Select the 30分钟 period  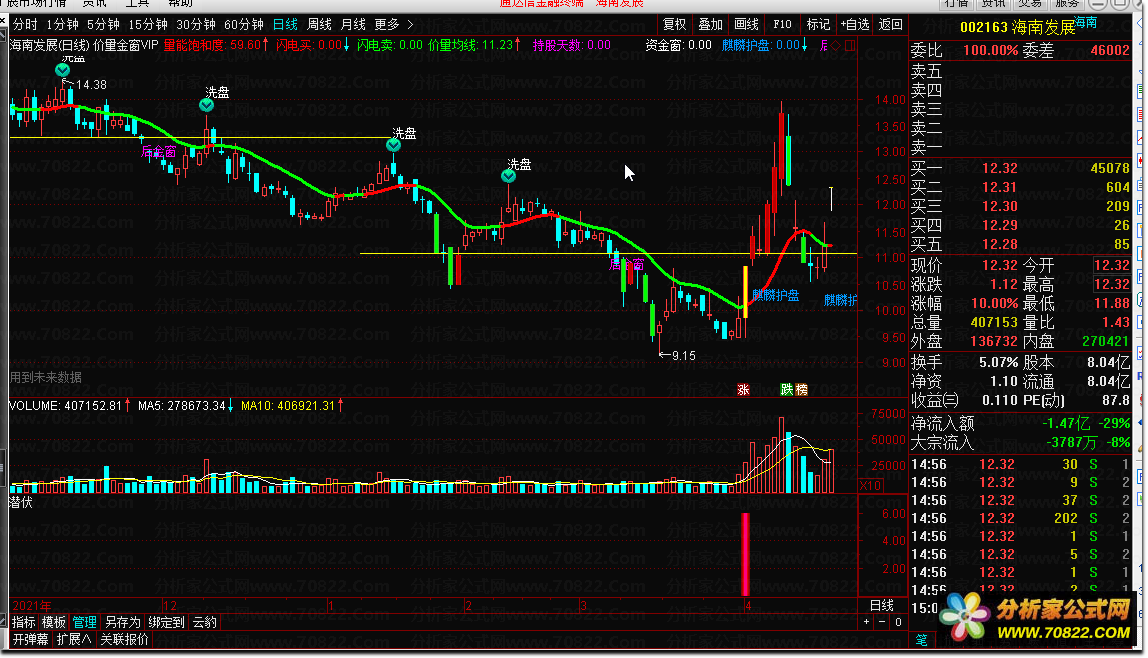(x=196, y=25)
